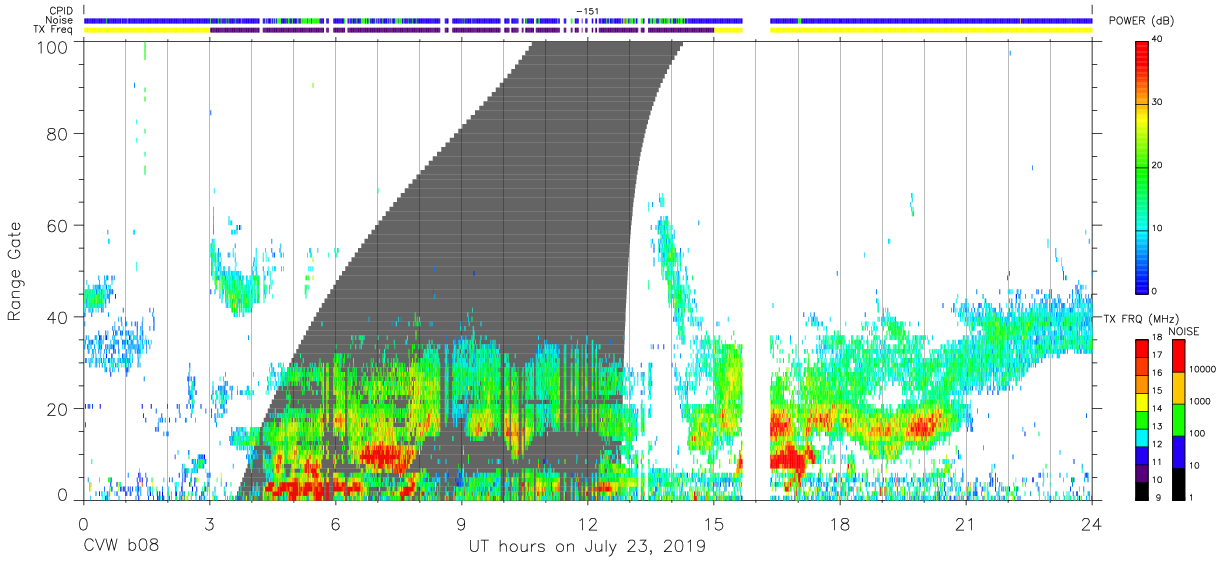Select the blue NOISE swatch between 10 and 100

[1178, 452]
